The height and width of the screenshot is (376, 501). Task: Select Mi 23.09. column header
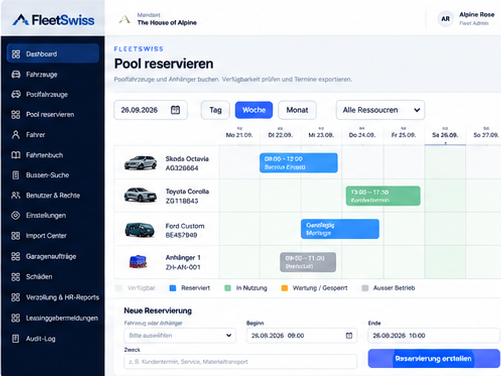[x=321, y=135]
